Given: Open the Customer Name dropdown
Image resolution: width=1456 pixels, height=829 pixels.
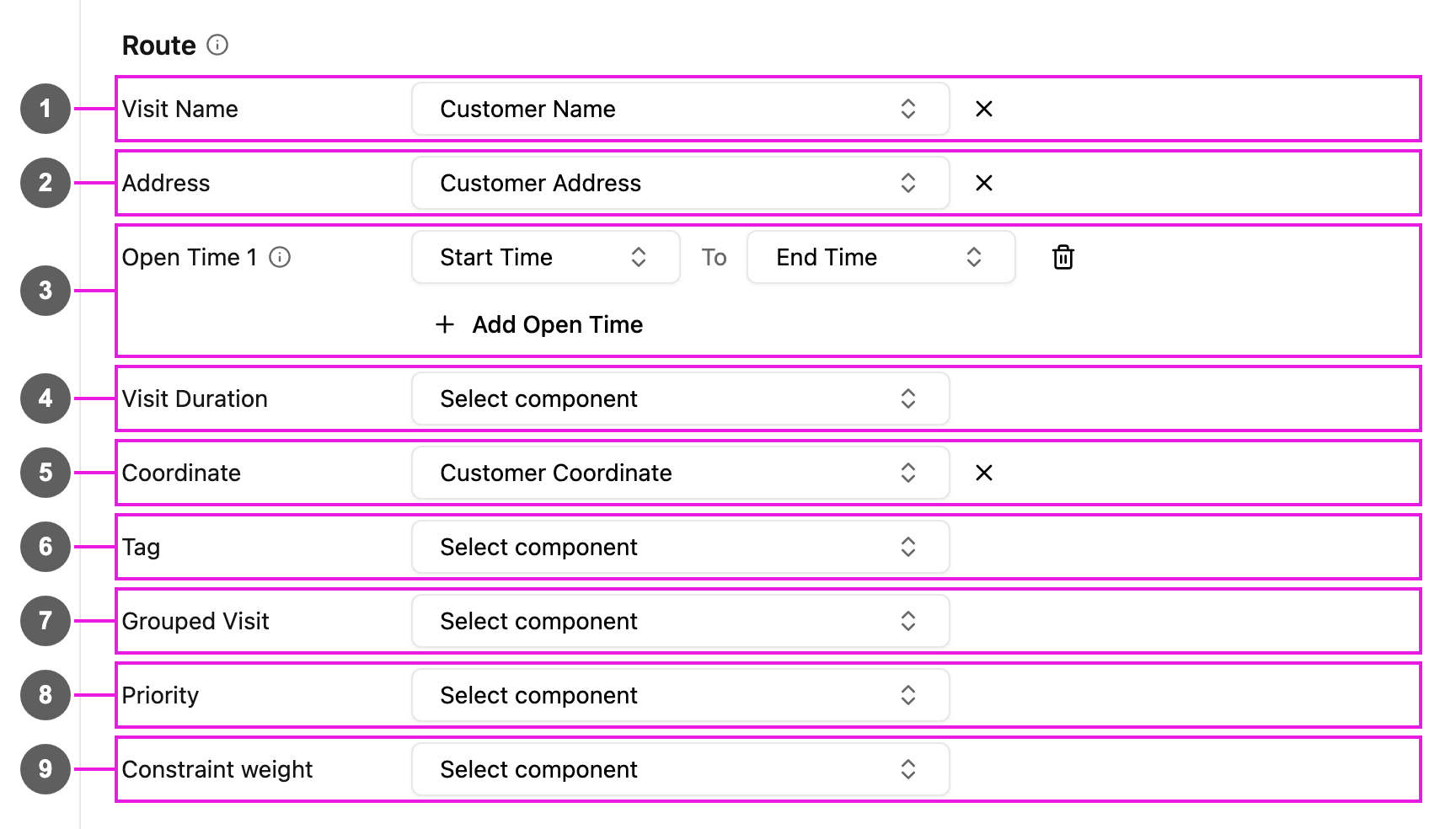Looking at the screenshot, I should pyautogui.click(x=681, y=109).
